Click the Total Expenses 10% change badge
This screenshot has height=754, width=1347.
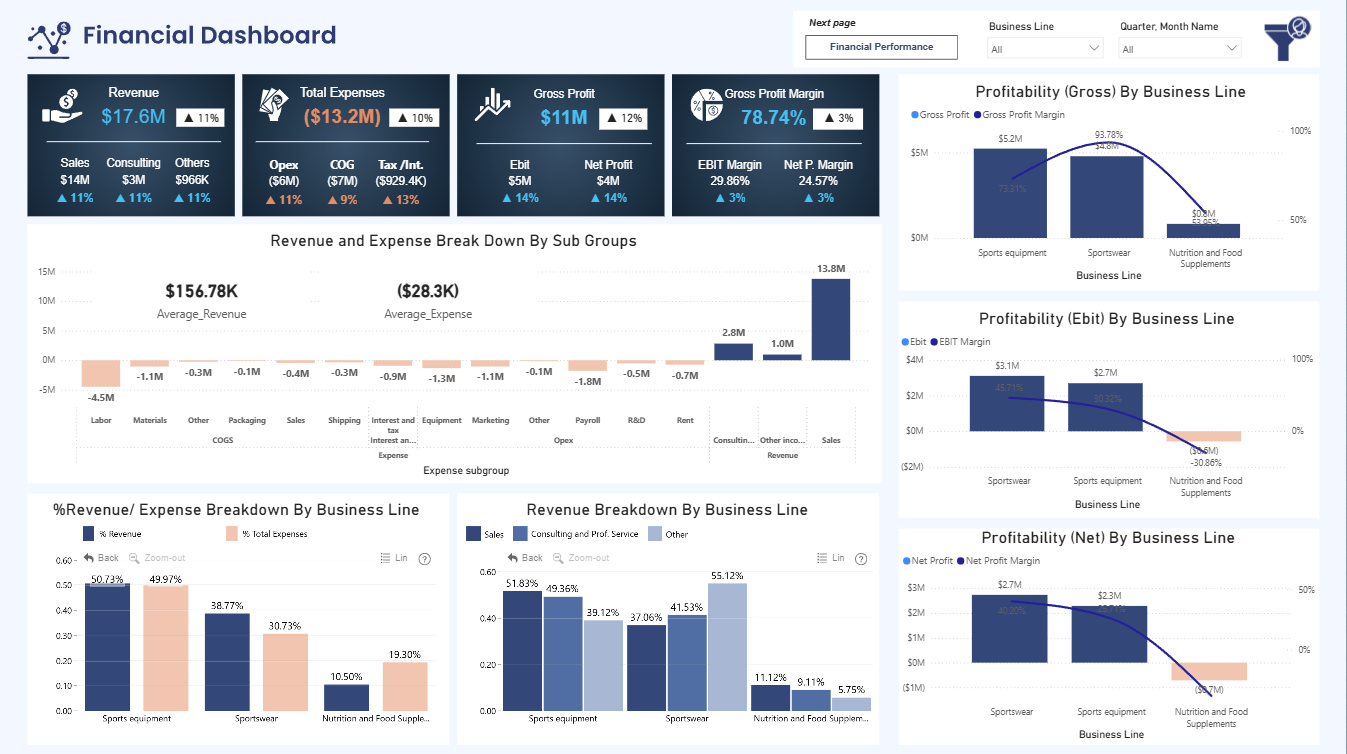pos(414,118)
